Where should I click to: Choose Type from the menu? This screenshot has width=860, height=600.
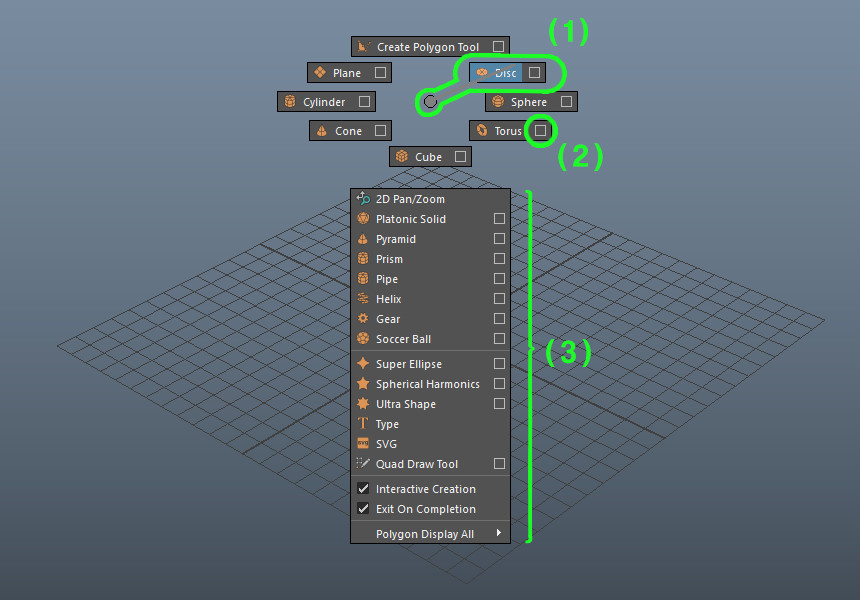pyautogui.click(x=431, y=423)
